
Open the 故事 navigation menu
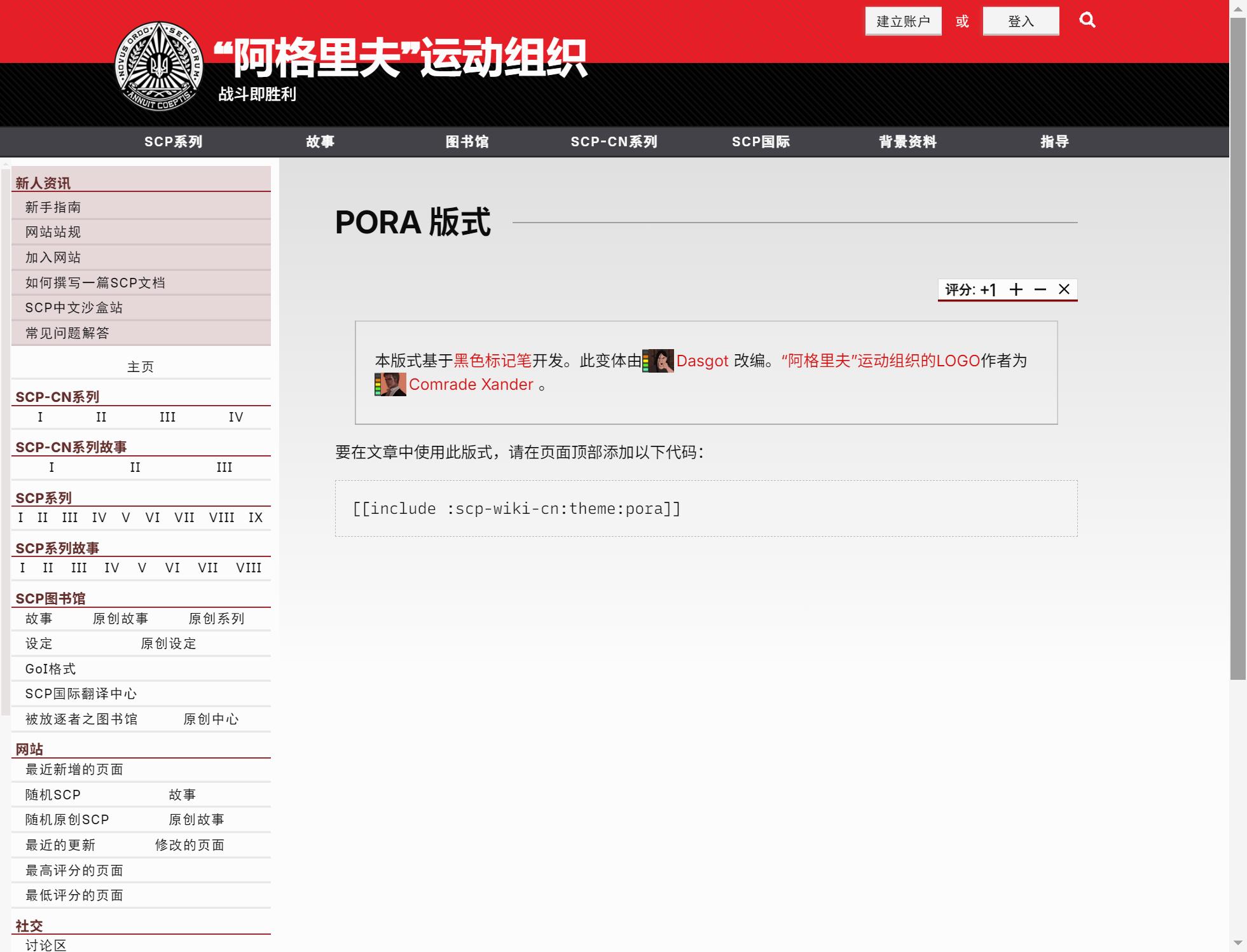320,142
